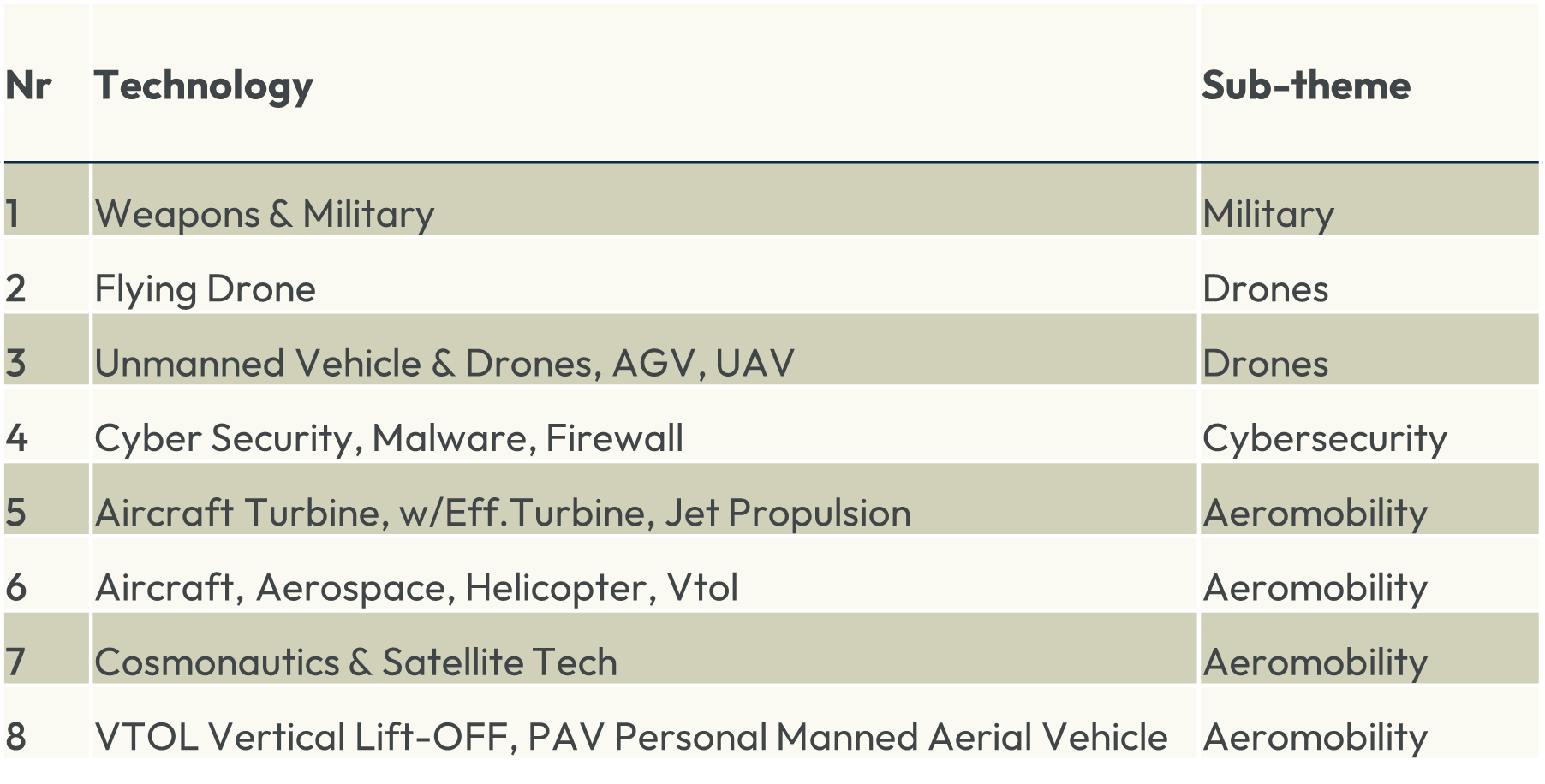Click the Technology column header

coord(204,86)
